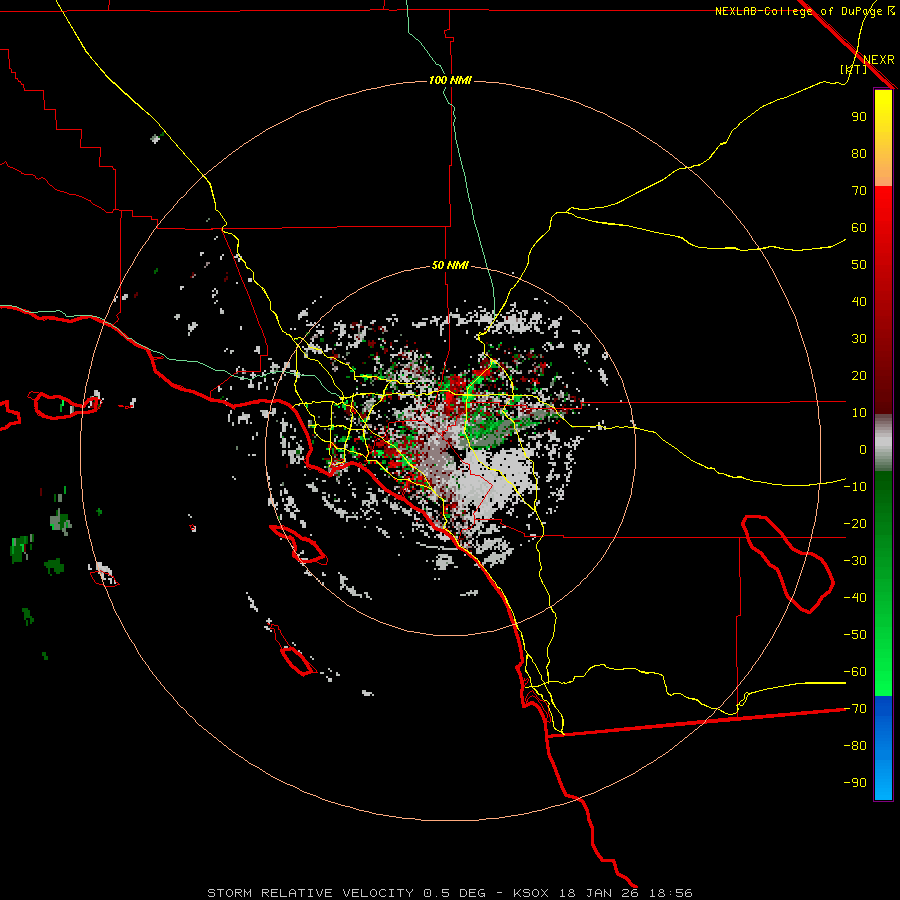Click the -60 scale label
Image resolution: width=900 pixels, height=900 pixels.
tap(855, 672)
